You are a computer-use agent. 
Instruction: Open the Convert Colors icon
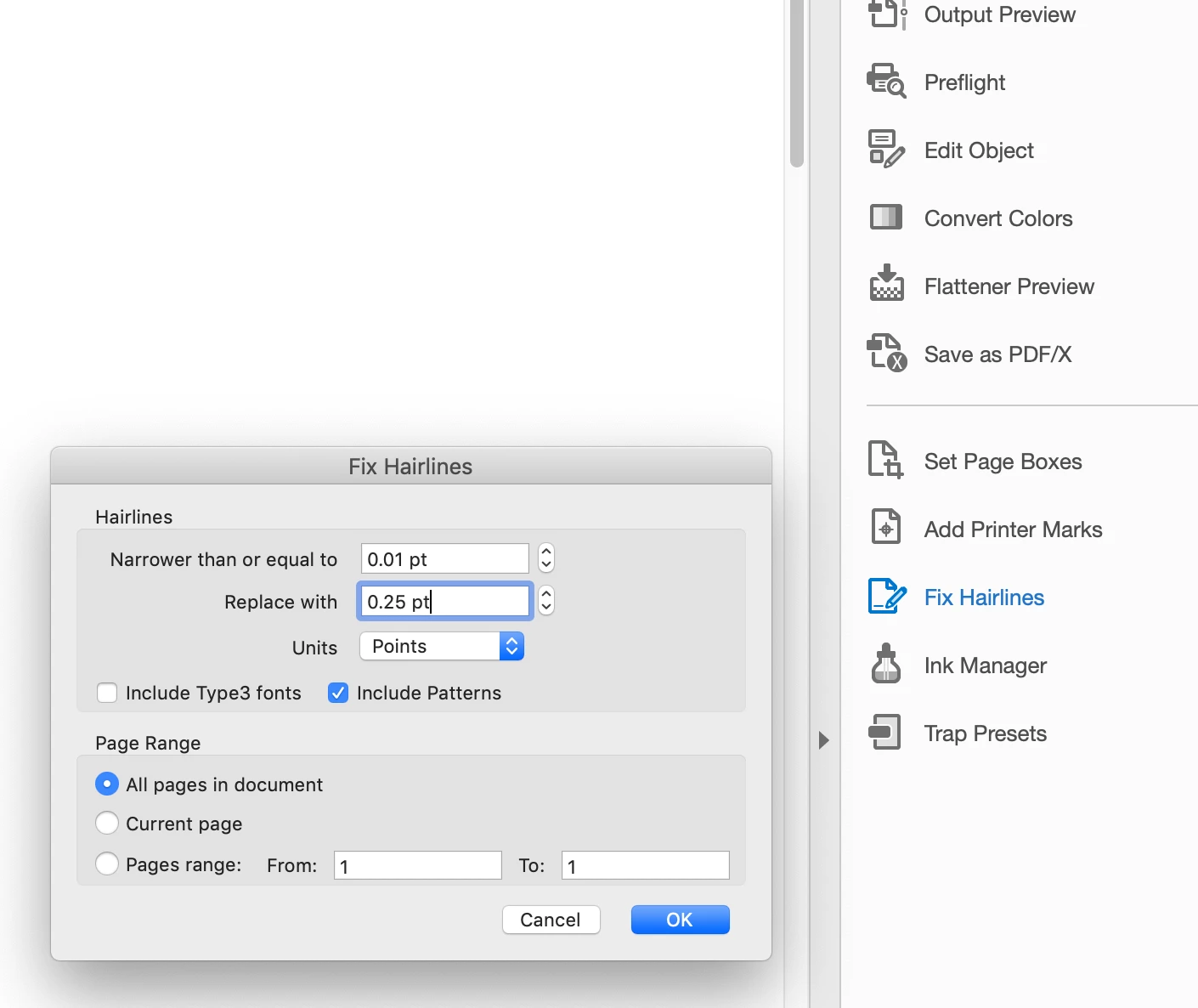[886, 218]
